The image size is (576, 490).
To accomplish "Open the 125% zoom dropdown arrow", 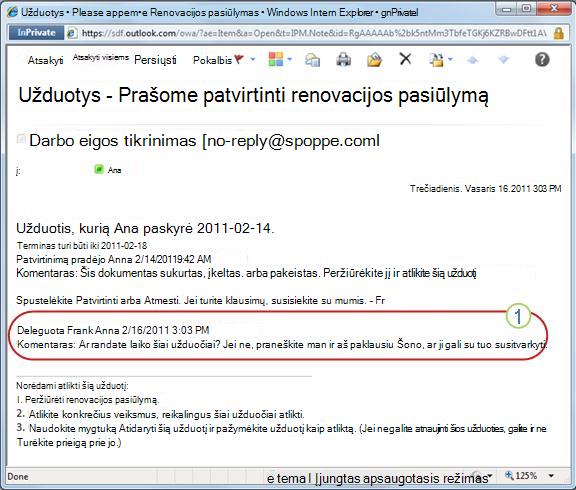I will coord(551,476).
